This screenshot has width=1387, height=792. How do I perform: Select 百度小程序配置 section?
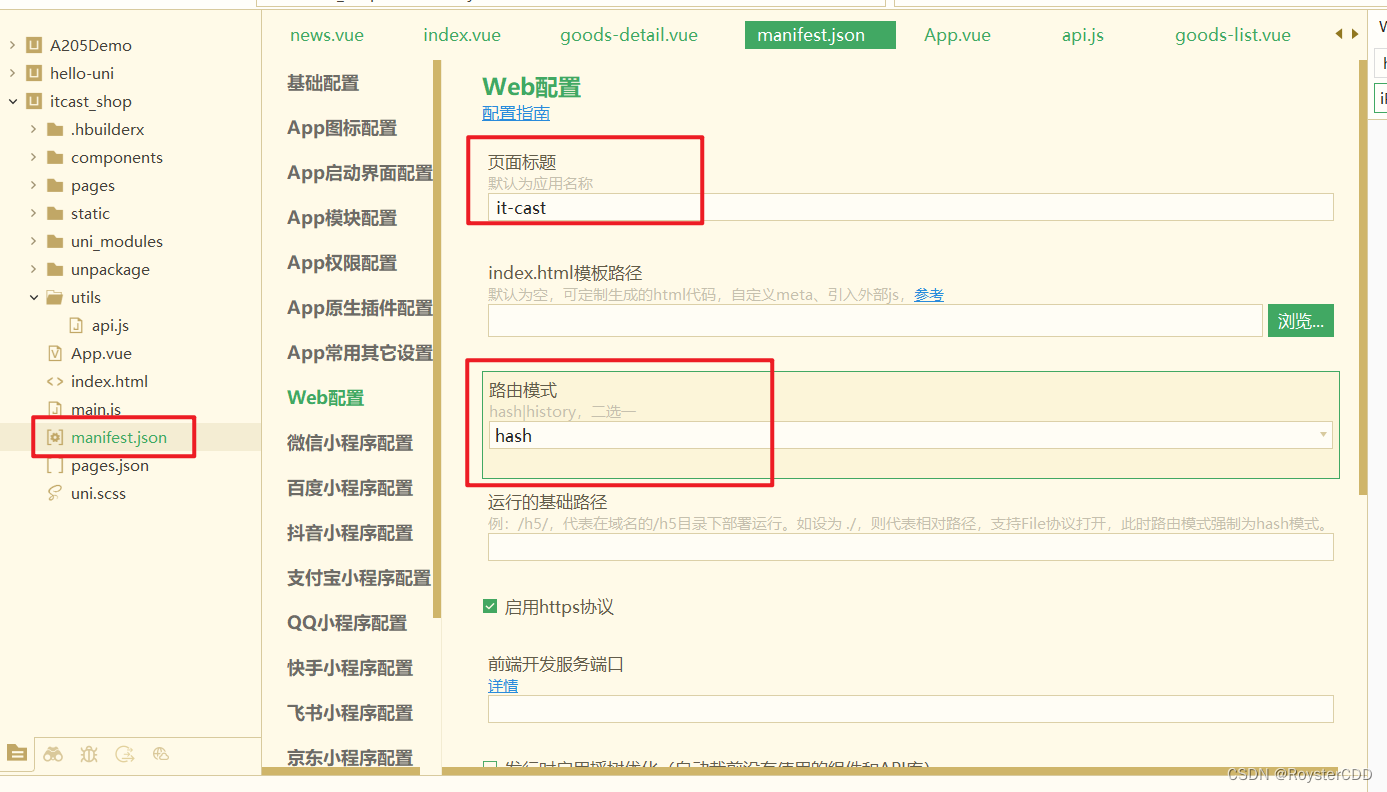tap(350, 488)
